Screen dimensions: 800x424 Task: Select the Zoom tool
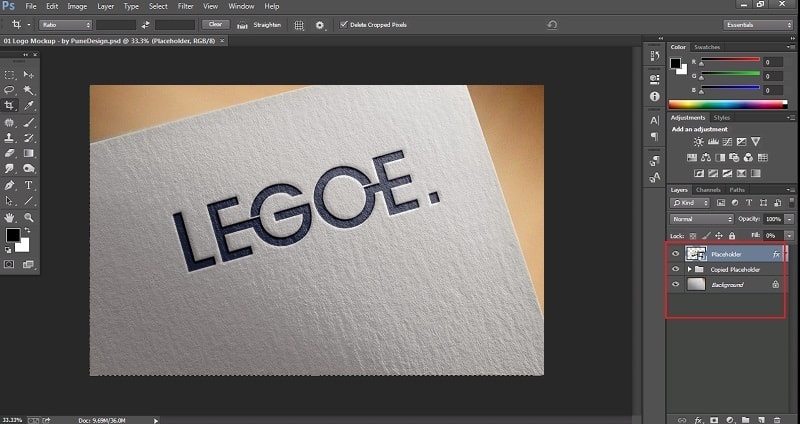(29, 217)
